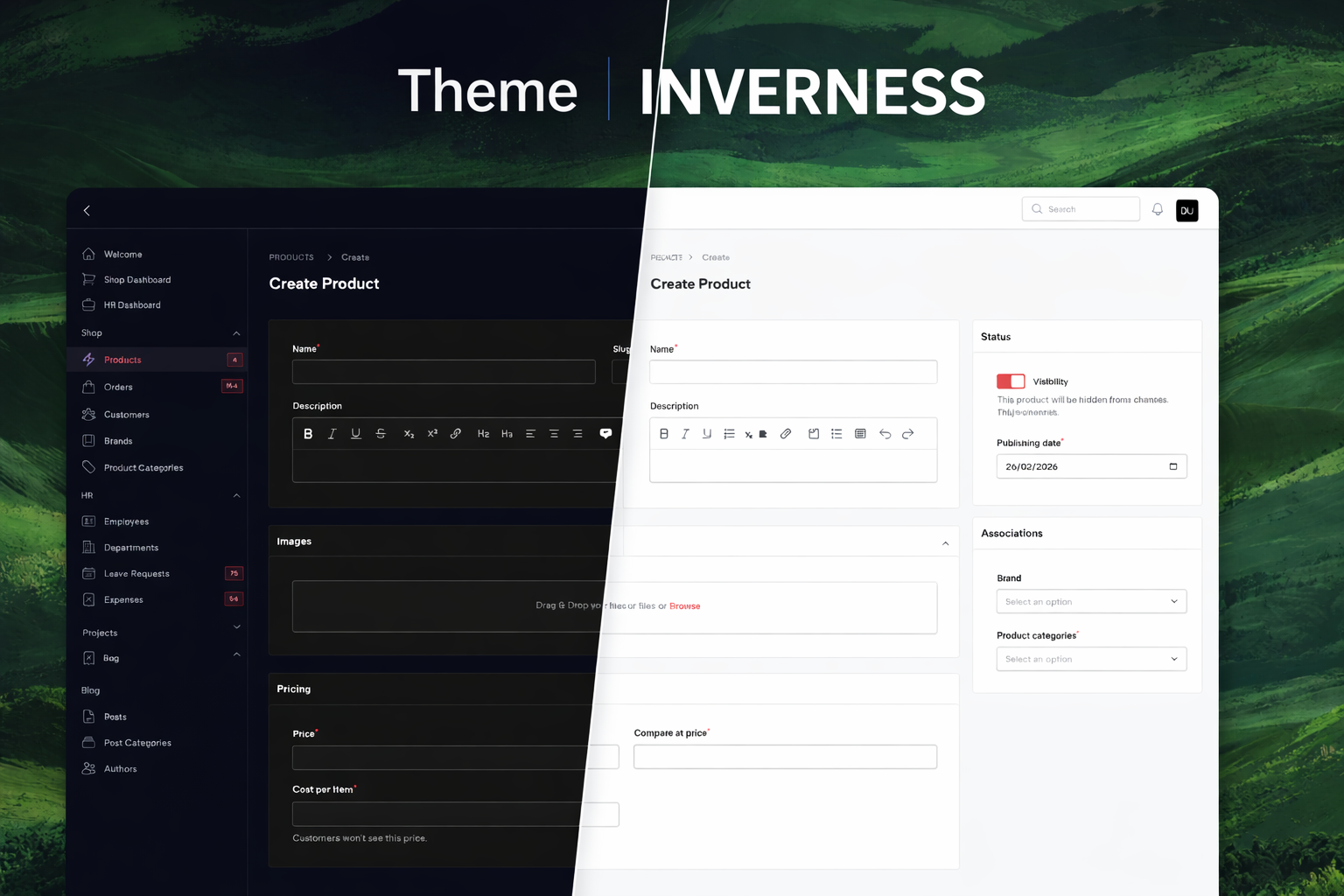Insert a link using the chain icon
This screenshot has width=1344, height=896.
coord(455,433)
